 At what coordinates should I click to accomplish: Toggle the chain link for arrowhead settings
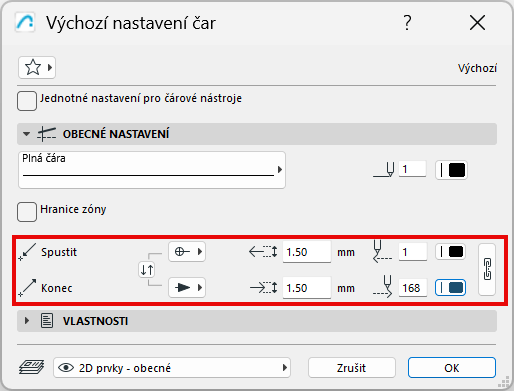point(487,269)
